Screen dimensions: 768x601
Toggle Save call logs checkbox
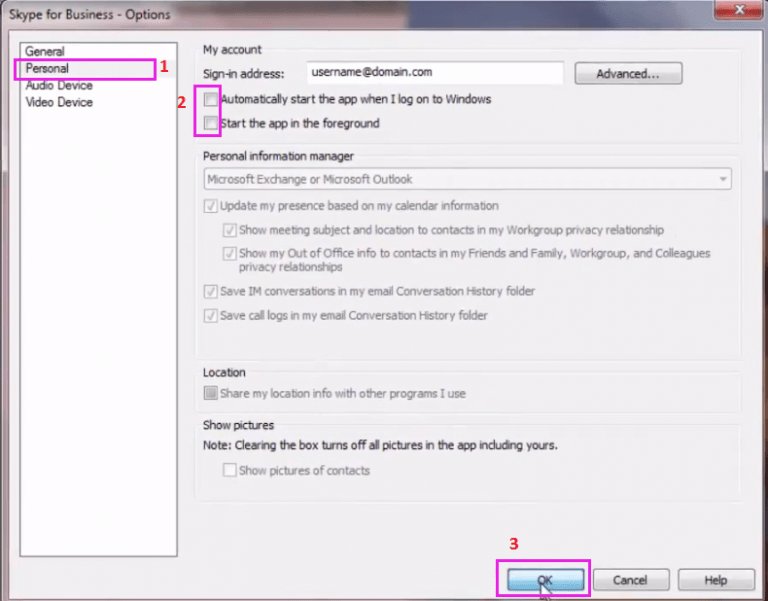(x=211, y=315)
